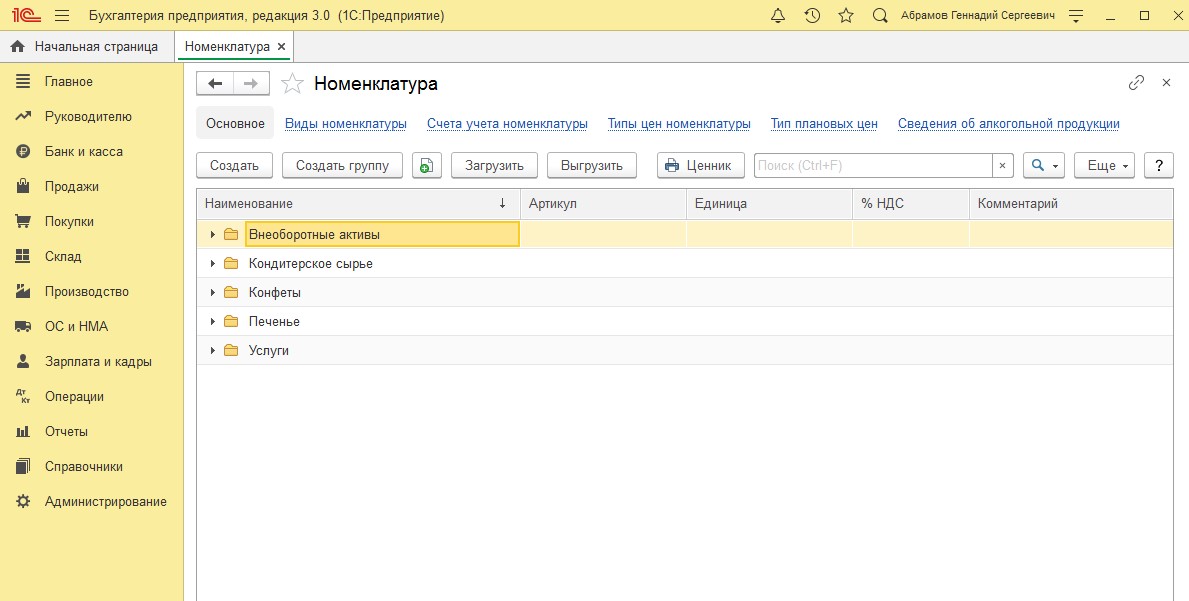Add Номенклатура to favorites with star
This screenshot has height=601, width=1189.
(292, 84)
